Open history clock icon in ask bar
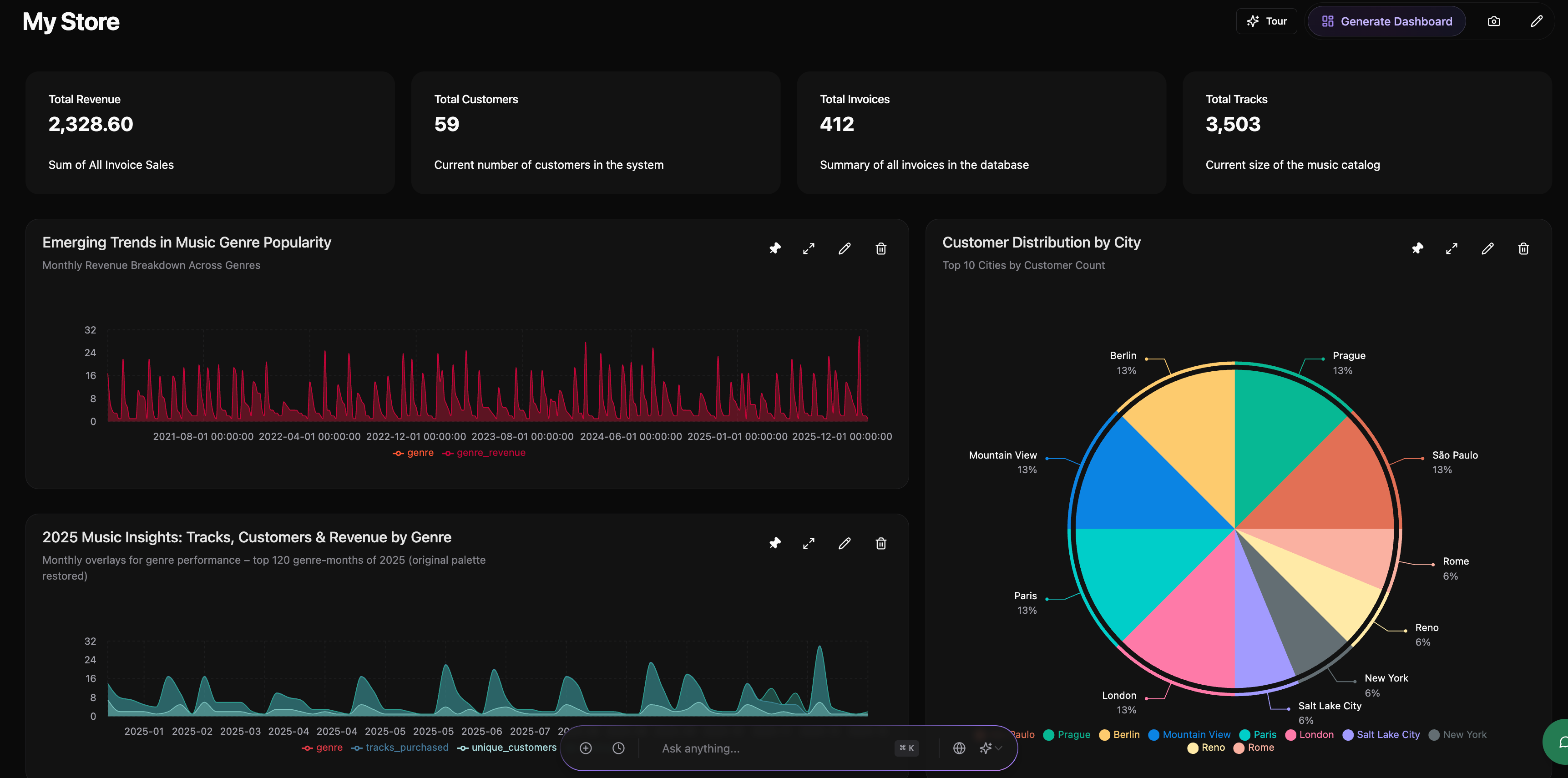Viewport: 1568px width, 778px height. point(618,748)
